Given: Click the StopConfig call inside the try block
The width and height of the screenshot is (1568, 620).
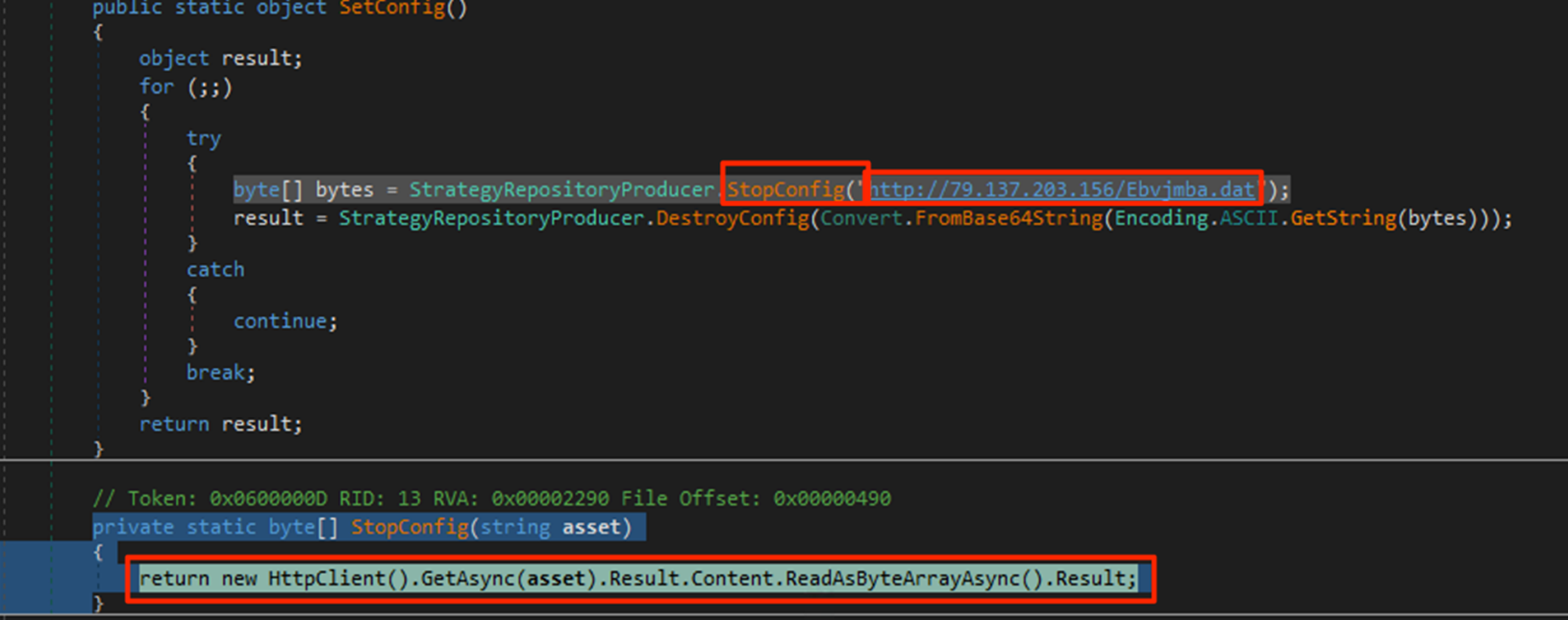Looking at the screenshot, I should click(784, 190).
